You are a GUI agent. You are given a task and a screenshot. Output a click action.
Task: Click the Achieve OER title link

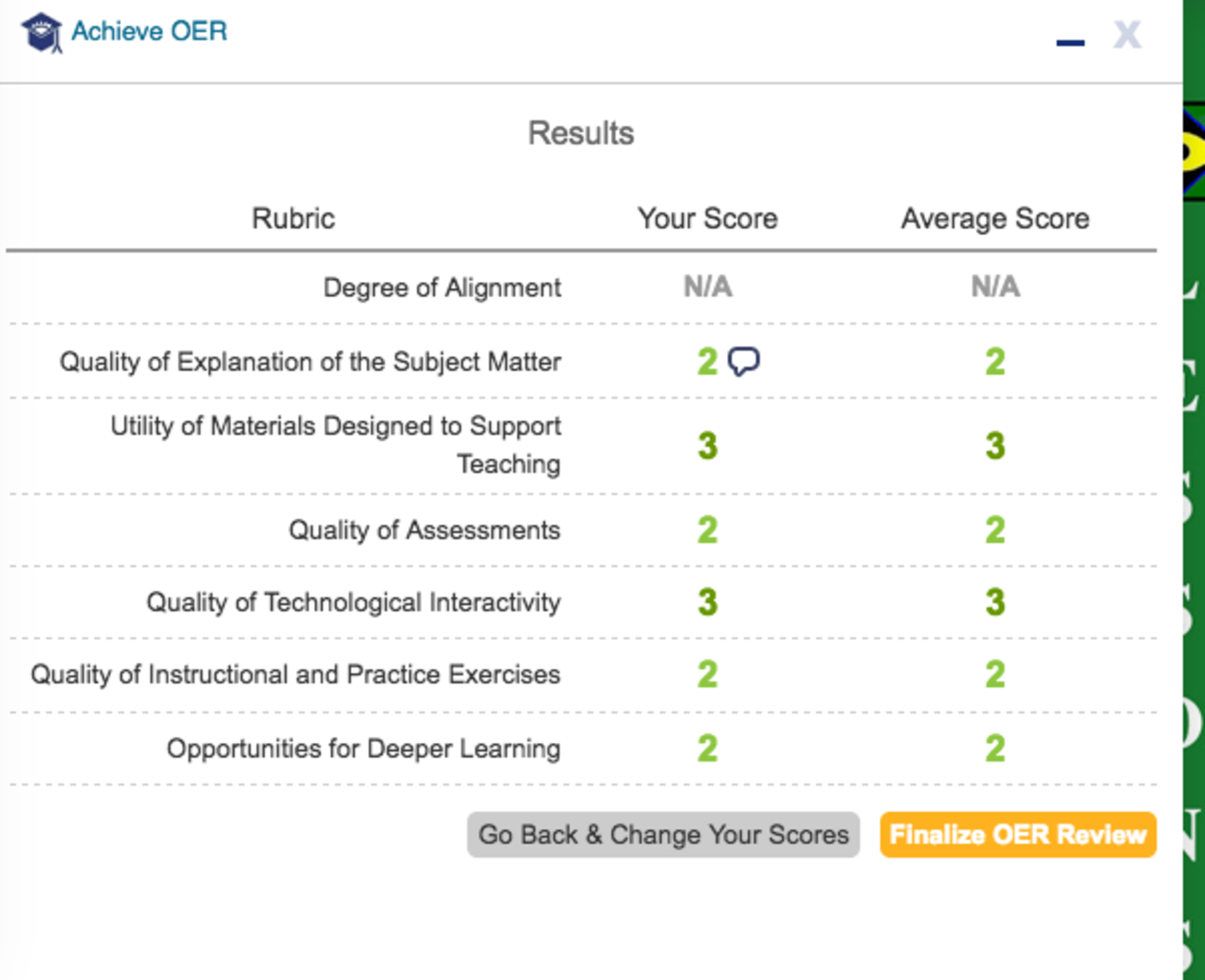click(149, 31)
